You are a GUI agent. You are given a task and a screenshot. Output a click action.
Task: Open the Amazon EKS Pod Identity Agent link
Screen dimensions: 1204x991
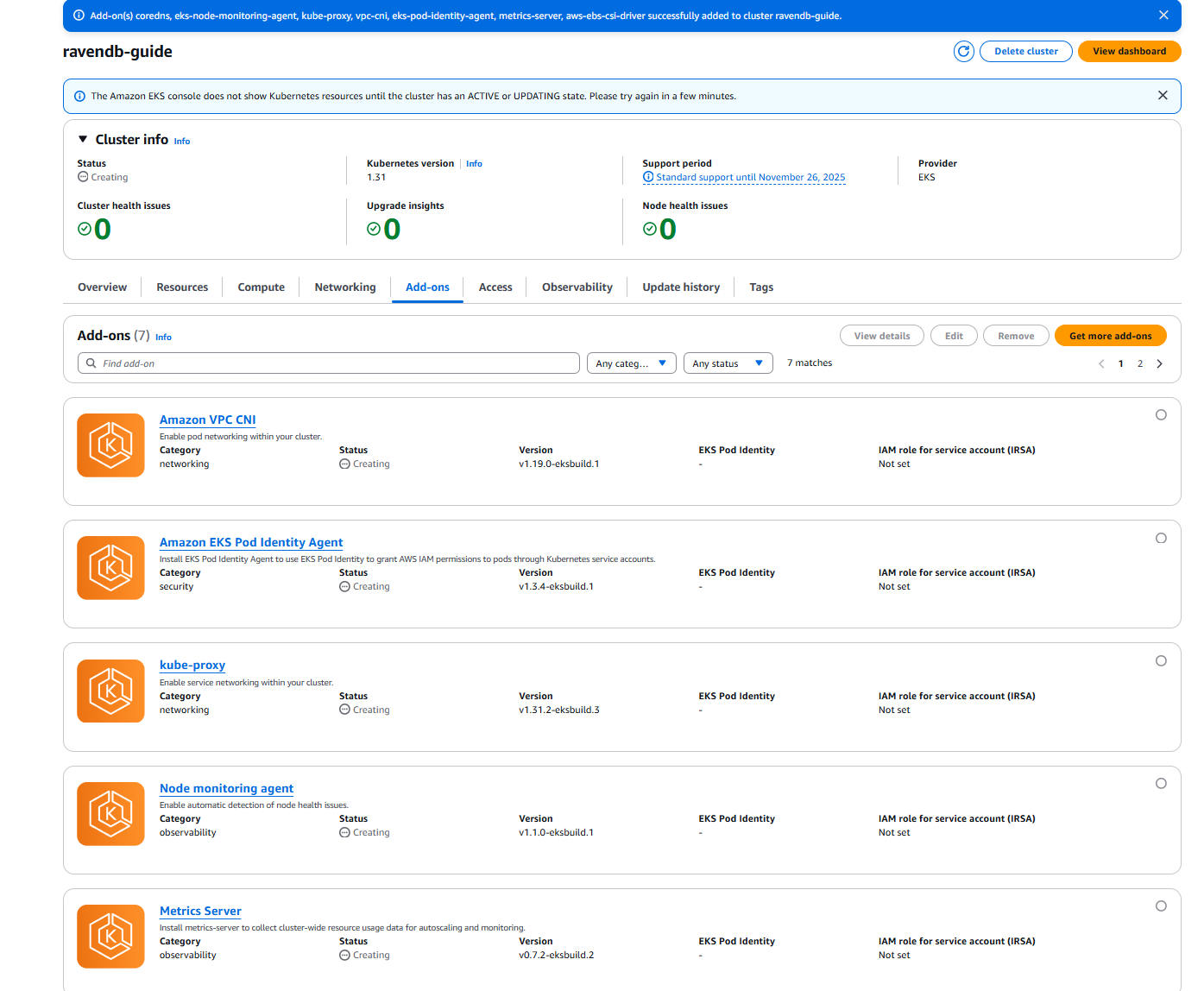click(x=251, y=542)
